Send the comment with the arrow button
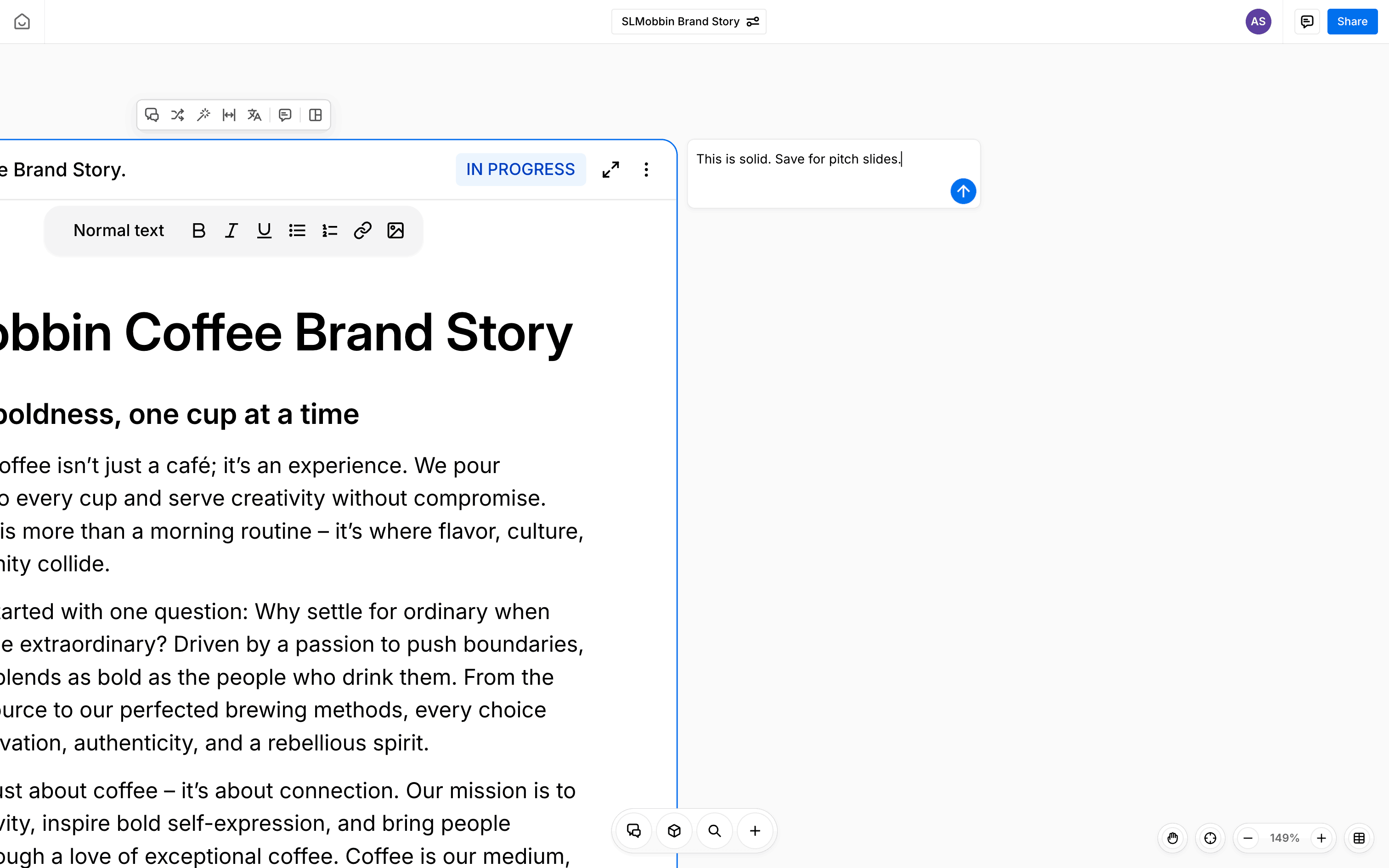The height and width of the screenshot is (868, 1389). tap(963, 191)
